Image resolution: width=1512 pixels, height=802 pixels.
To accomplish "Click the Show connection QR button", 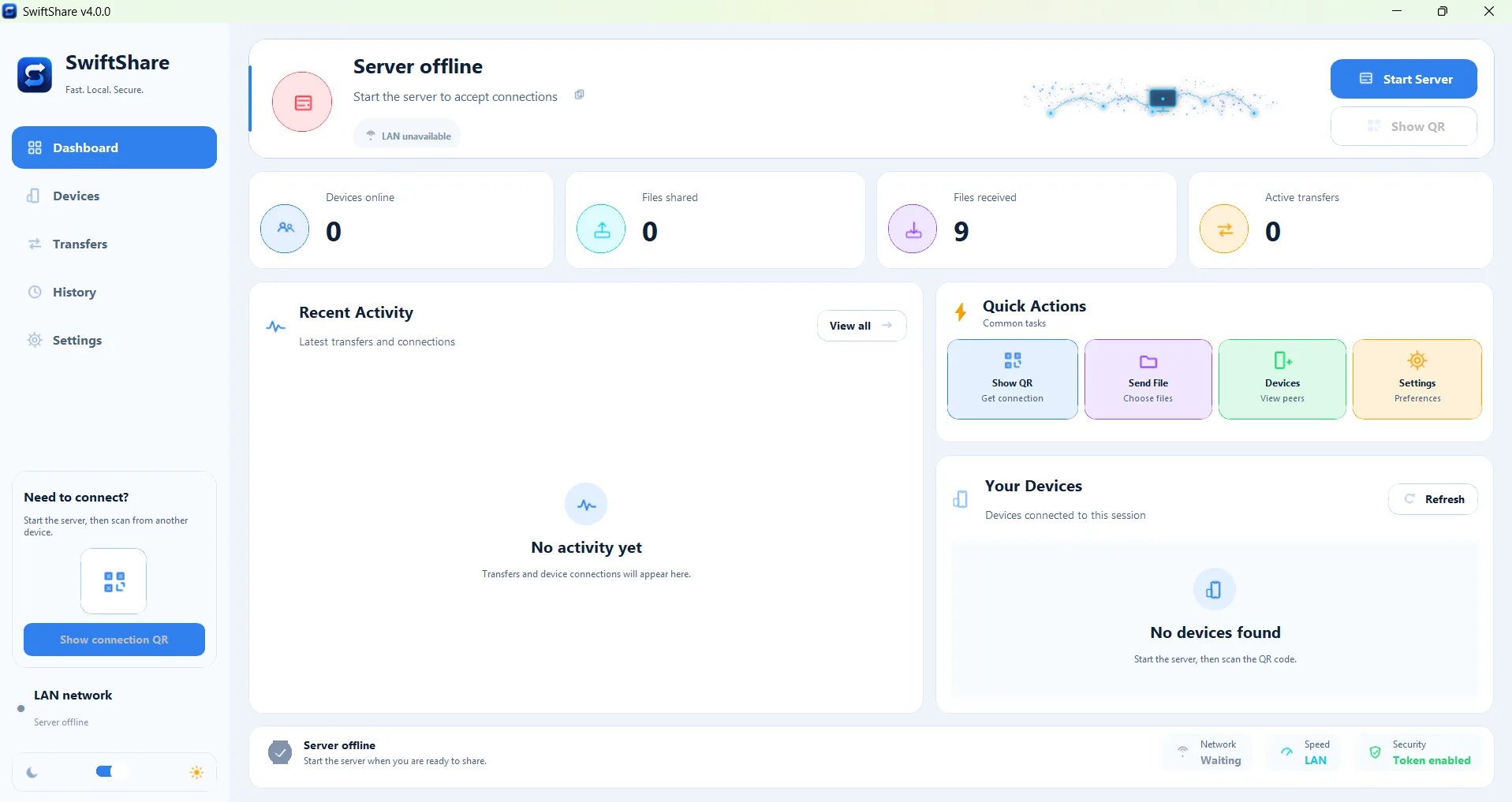I will click(x=114, y=640).
